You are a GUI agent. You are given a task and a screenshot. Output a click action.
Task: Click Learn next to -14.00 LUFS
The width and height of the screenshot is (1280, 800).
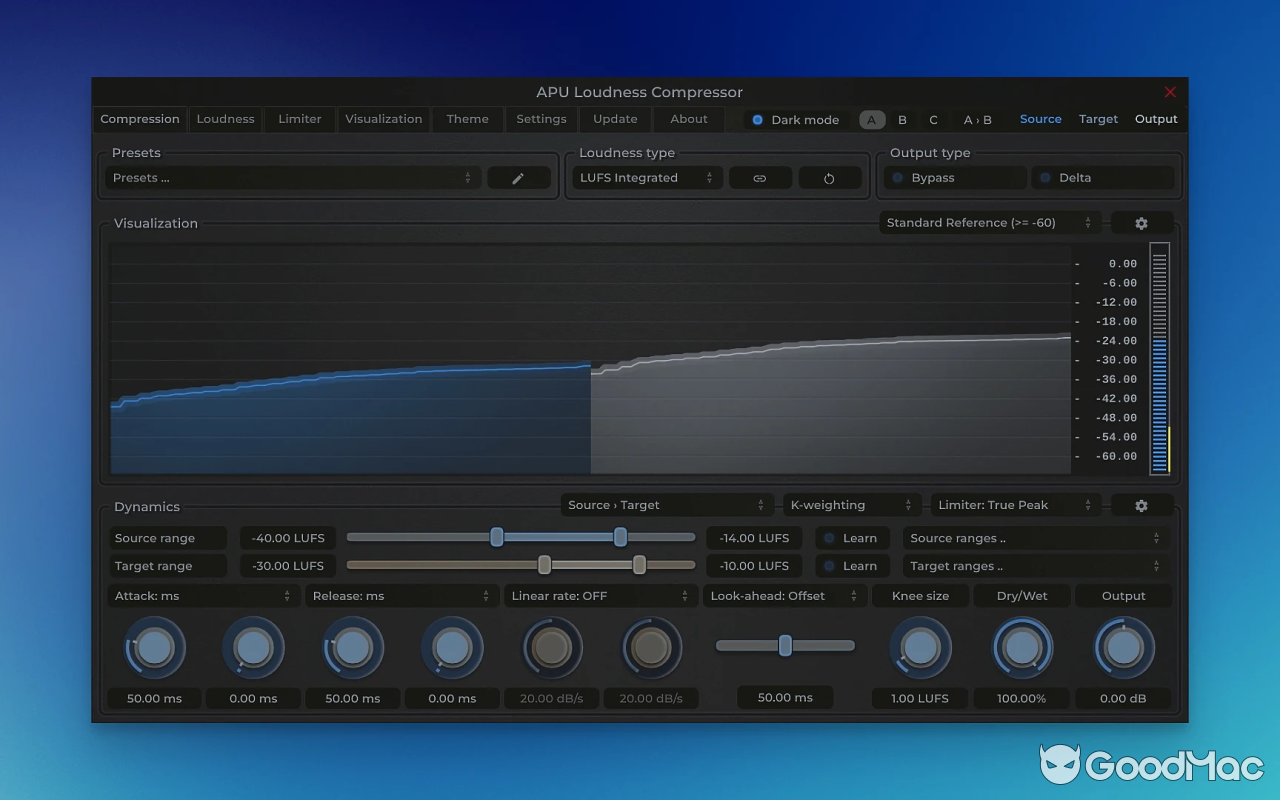pos(852,537)
